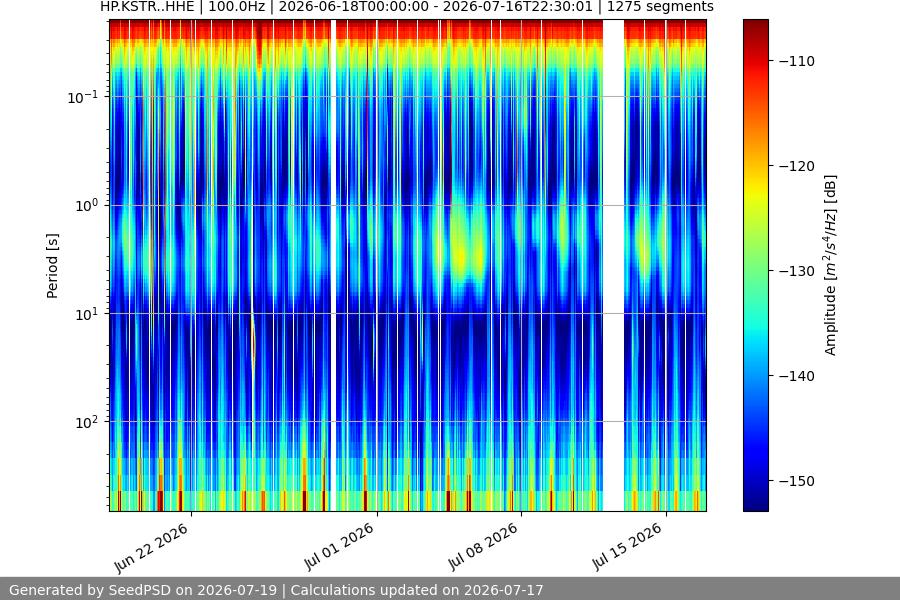Select the 'Jul 15 2026' date tick label
The width and height of the screenshot is (900, 600).
627,546
